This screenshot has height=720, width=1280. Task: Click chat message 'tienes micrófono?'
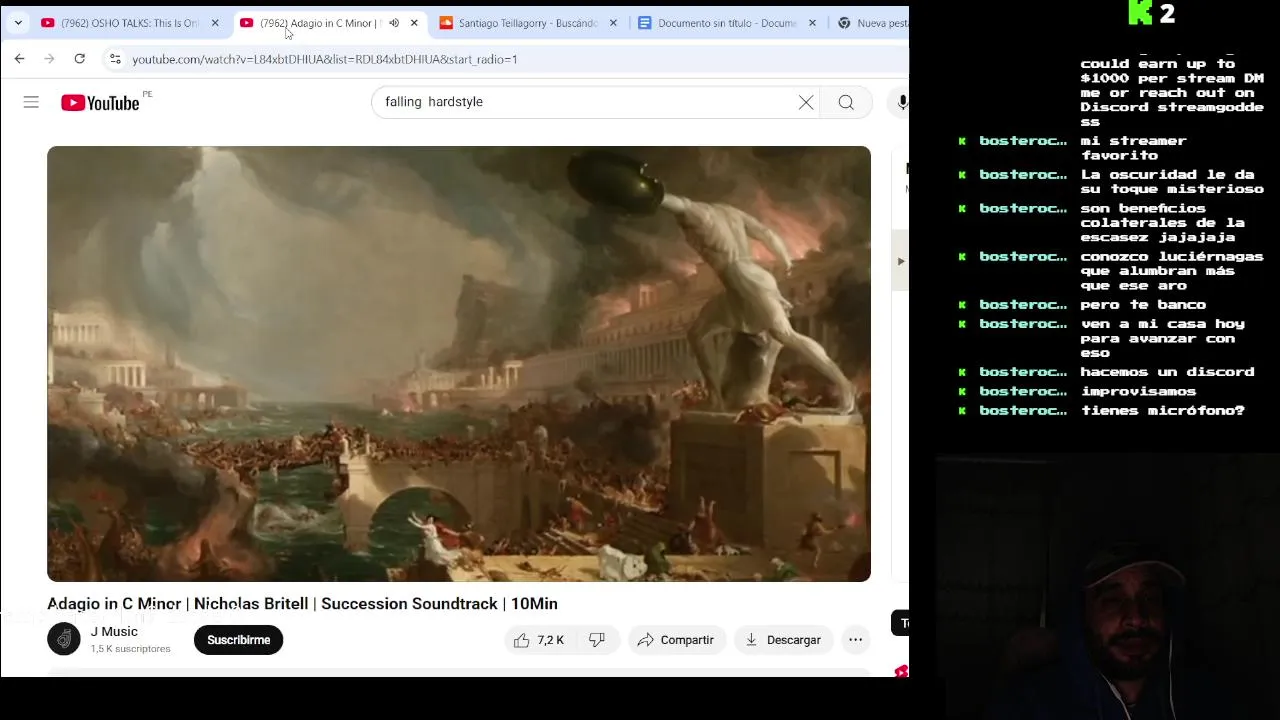point(1162,411)
